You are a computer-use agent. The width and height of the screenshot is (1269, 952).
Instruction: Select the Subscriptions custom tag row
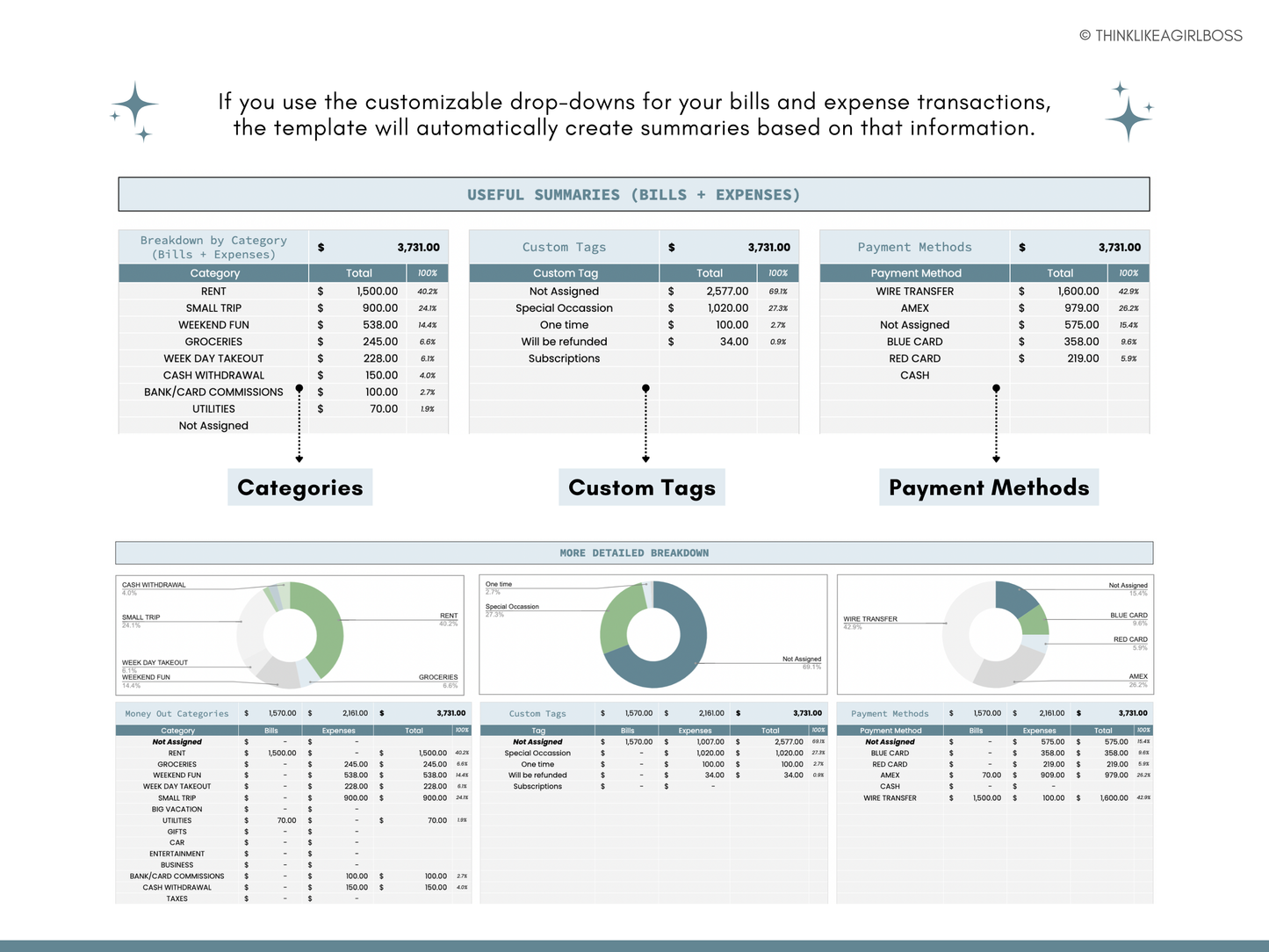point(564,358)
